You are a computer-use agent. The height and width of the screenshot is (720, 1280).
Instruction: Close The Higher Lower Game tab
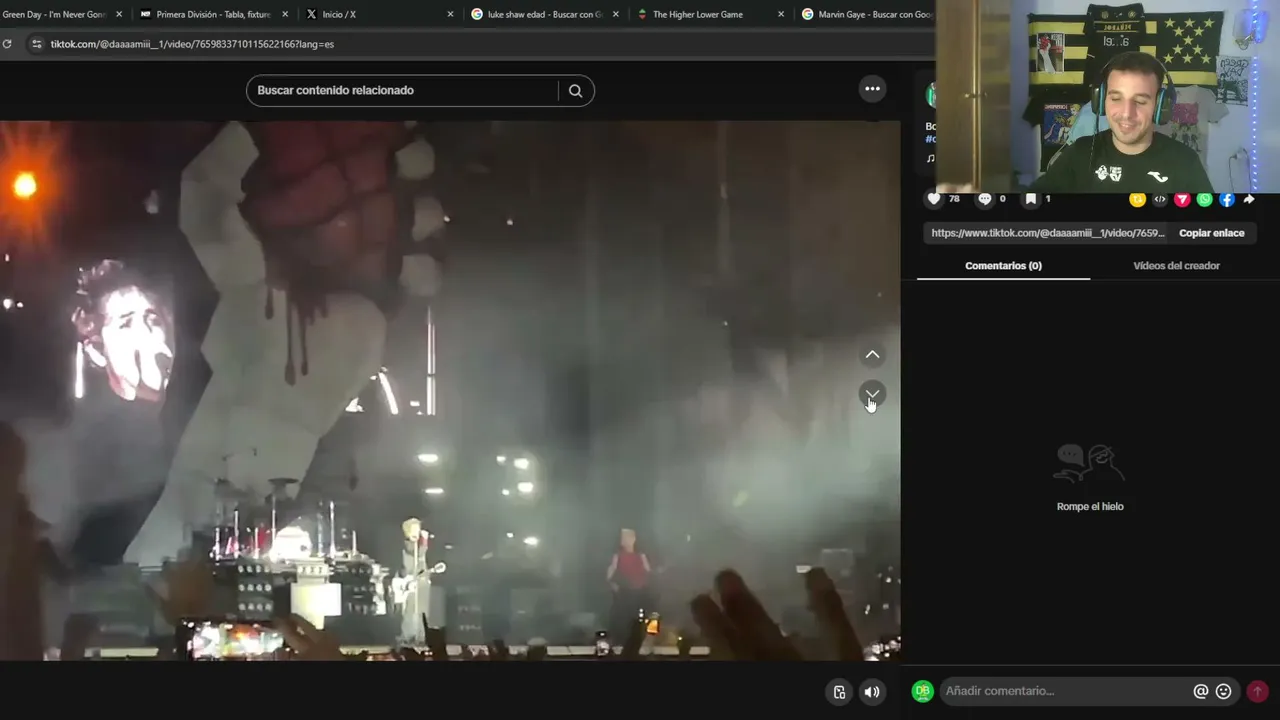(x=781, y=15)
